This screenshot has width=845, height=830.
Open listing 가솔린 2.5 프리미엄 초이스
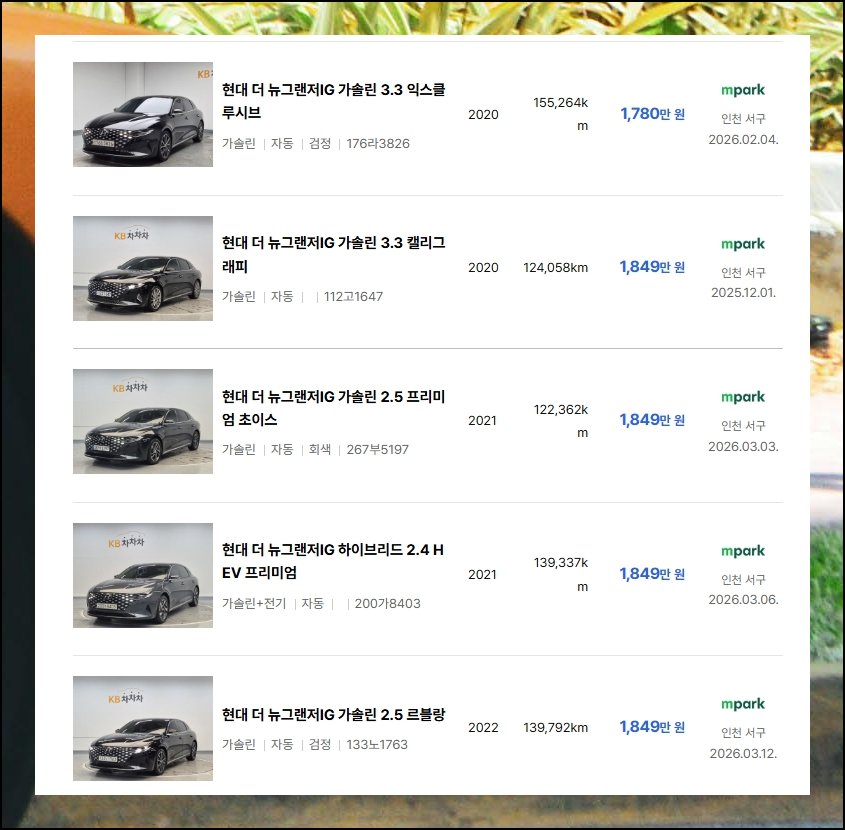pyautogui.click(x=334, y=408)
